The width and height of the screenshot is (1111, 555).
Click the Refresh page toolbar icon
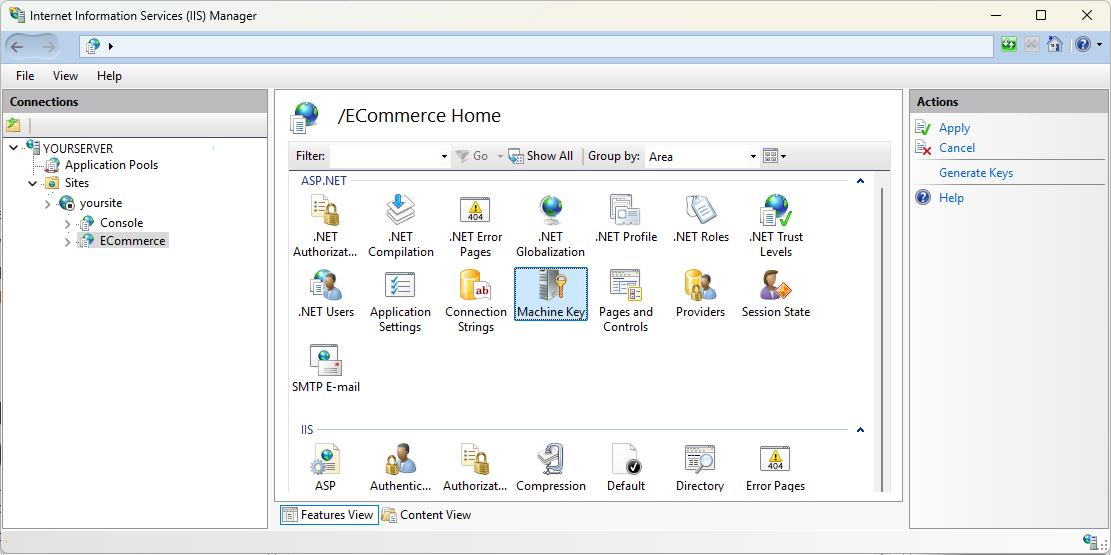1008,45
